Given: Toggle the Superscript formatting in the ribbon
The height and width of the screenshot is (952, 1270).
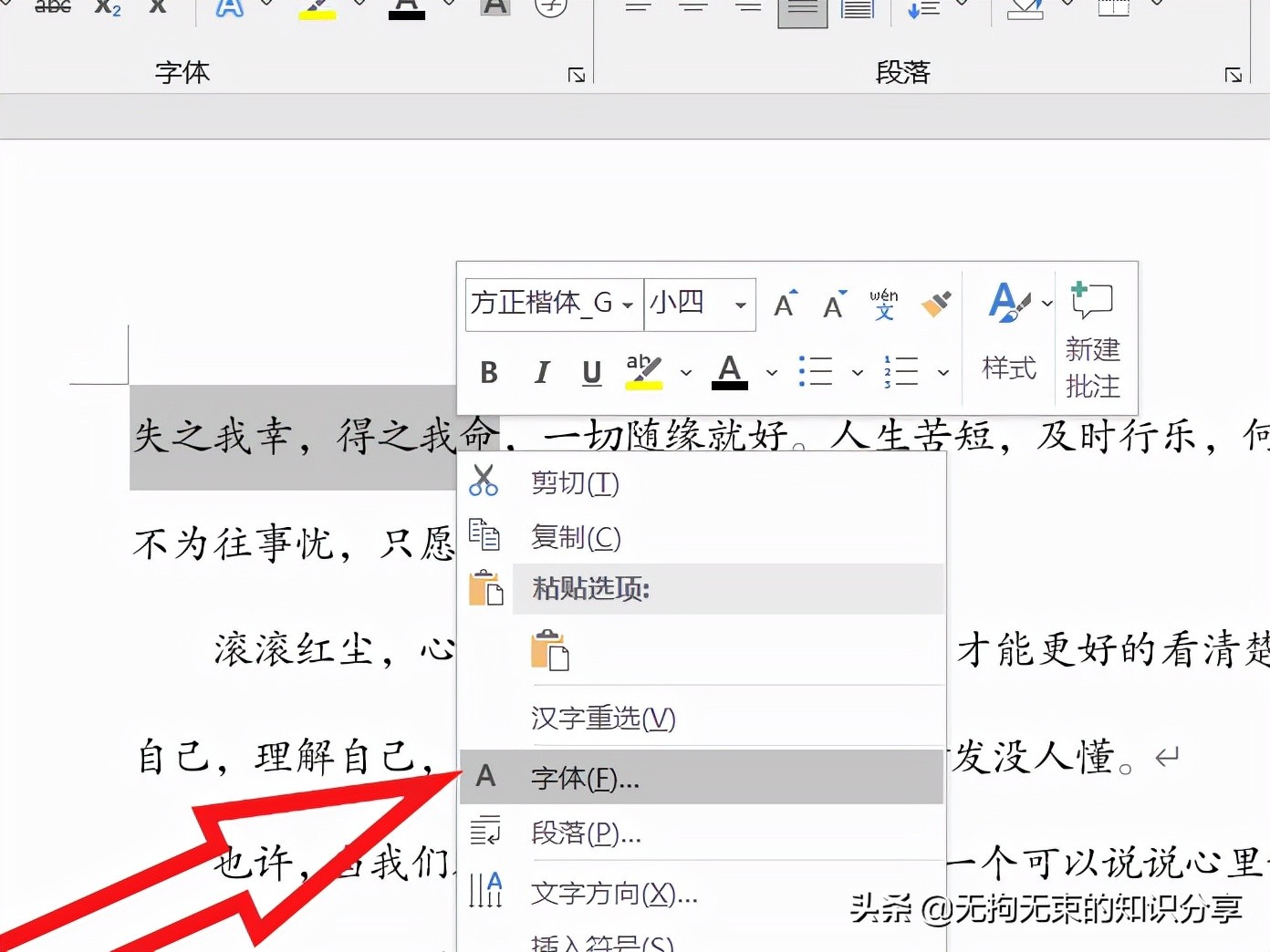Looking at the screenshot, I should pyautogui.click(x=156, y=8).
